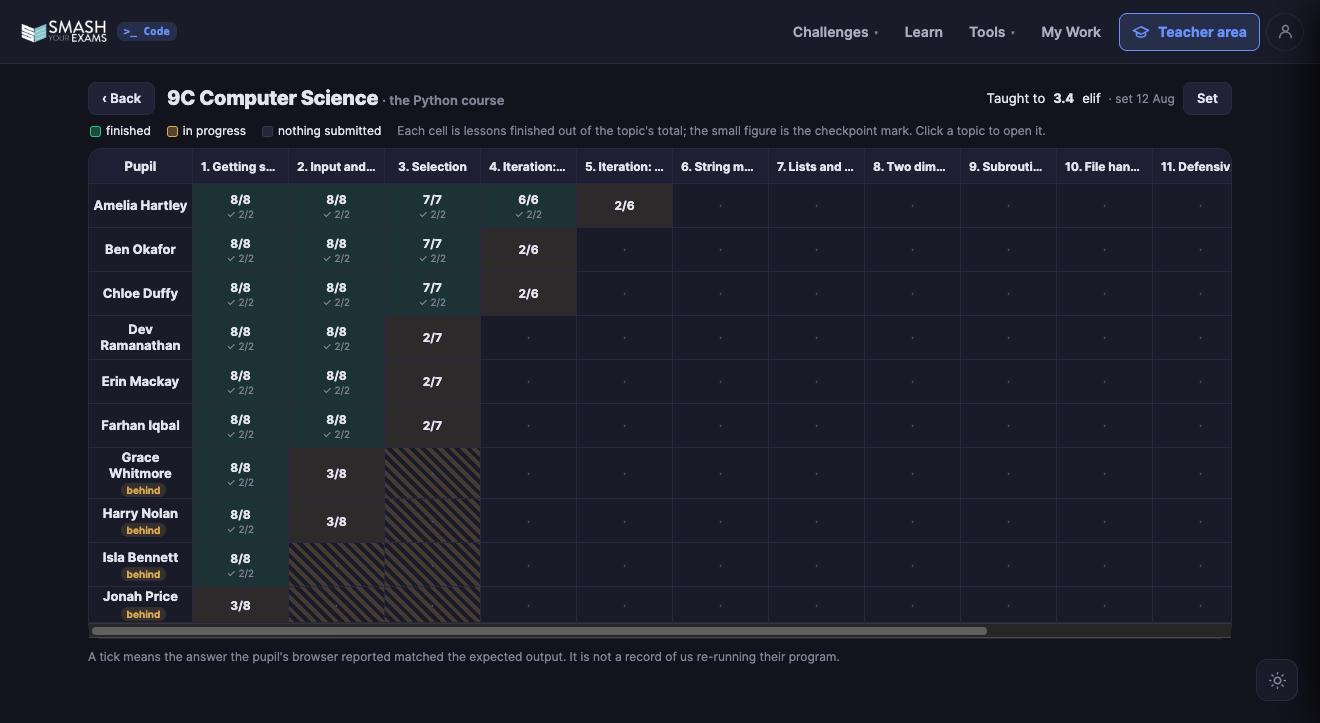
Task: Open the Teacher area
Action: point(1188,32)
